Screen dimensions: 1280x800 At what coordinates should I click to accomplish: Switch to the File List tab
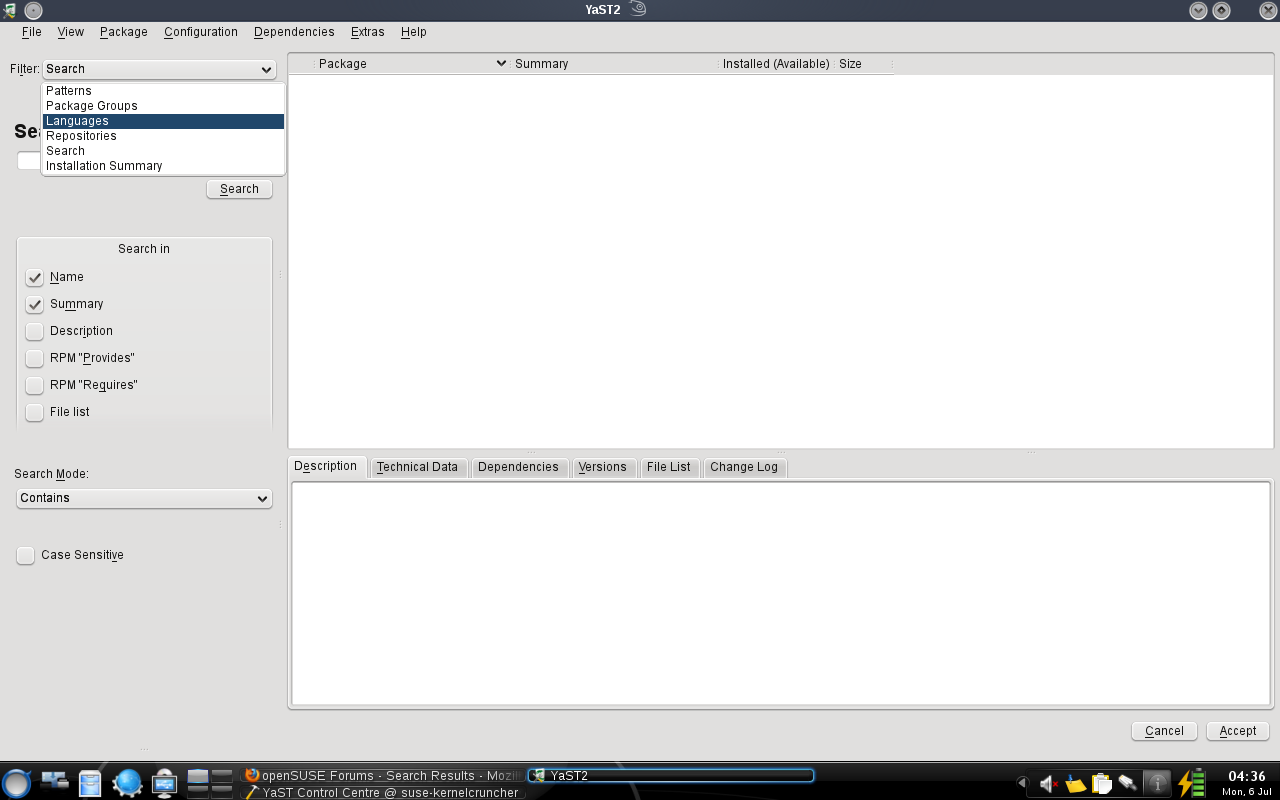669,467
